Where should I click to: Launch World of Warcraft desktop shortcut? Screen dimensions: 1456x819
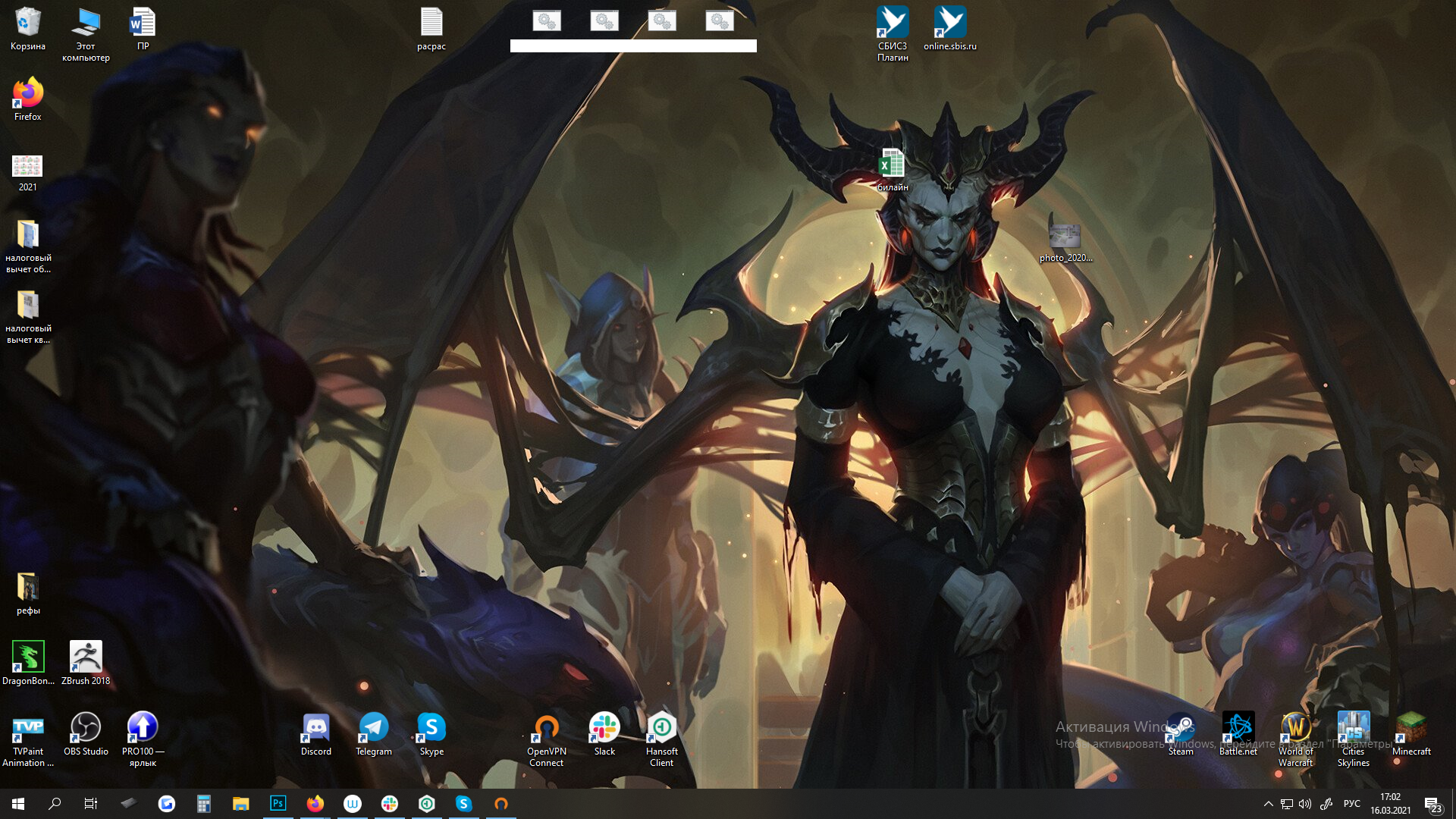(x=1296, y=740)
